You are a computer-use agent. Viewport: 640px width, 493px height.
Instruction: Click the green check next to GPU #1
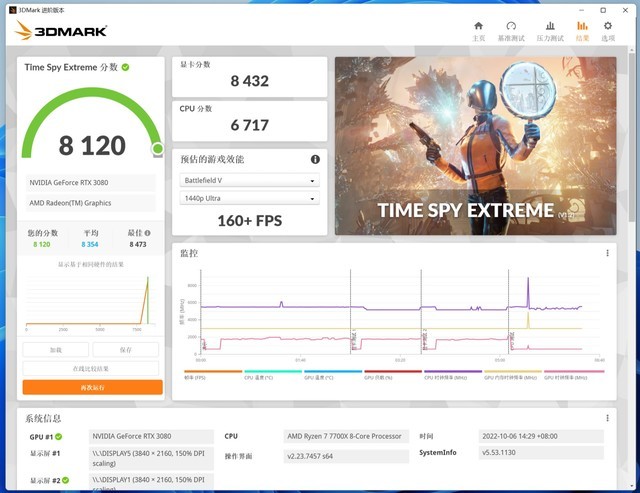click(59, 437)
